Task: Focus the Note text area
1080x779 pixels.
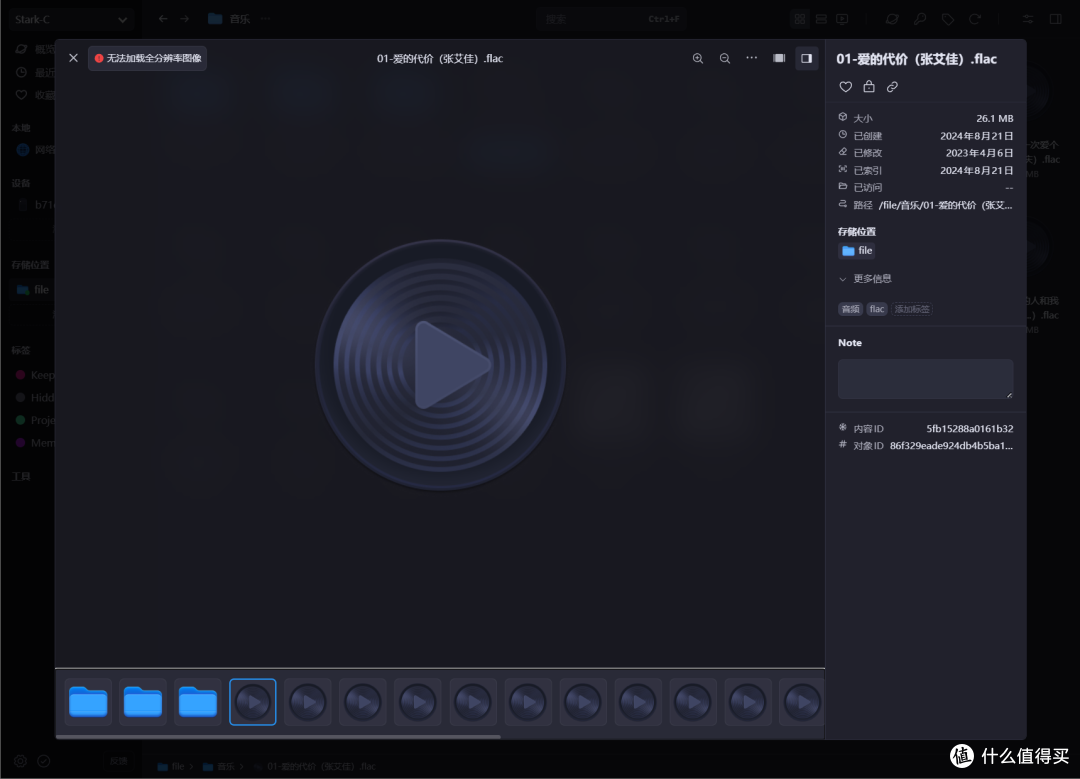Action: (x=925, y=379)
